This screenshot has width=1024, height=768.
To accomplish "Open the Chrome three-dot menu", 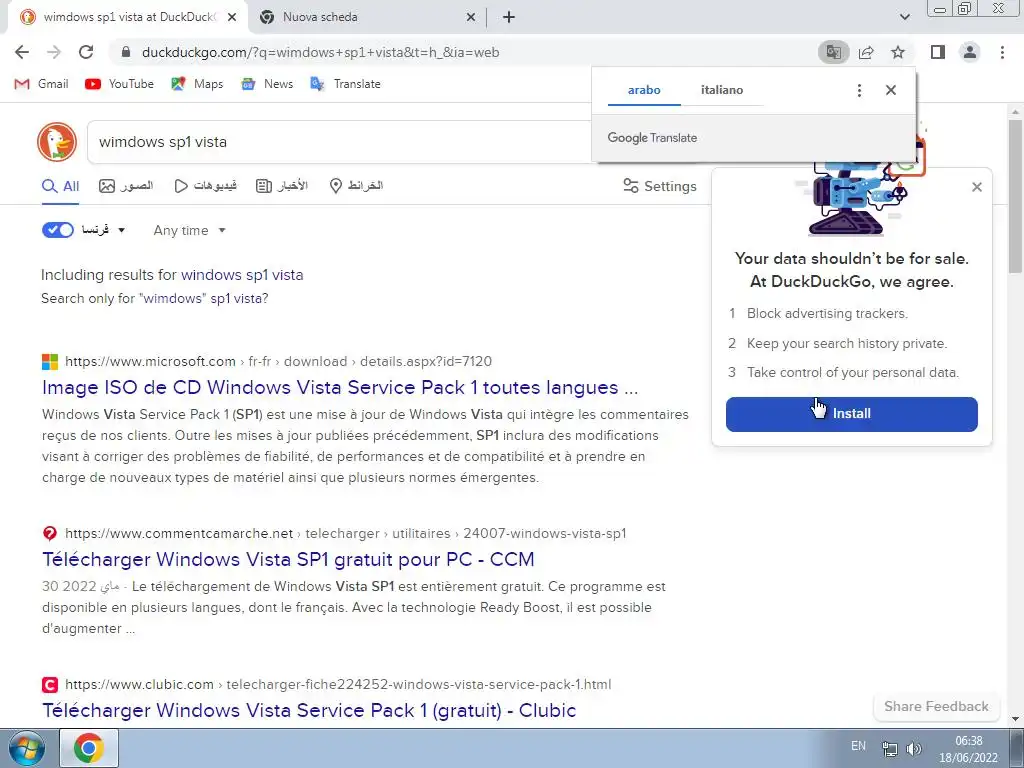I will pyautogui.click(x=1002, y=52).
